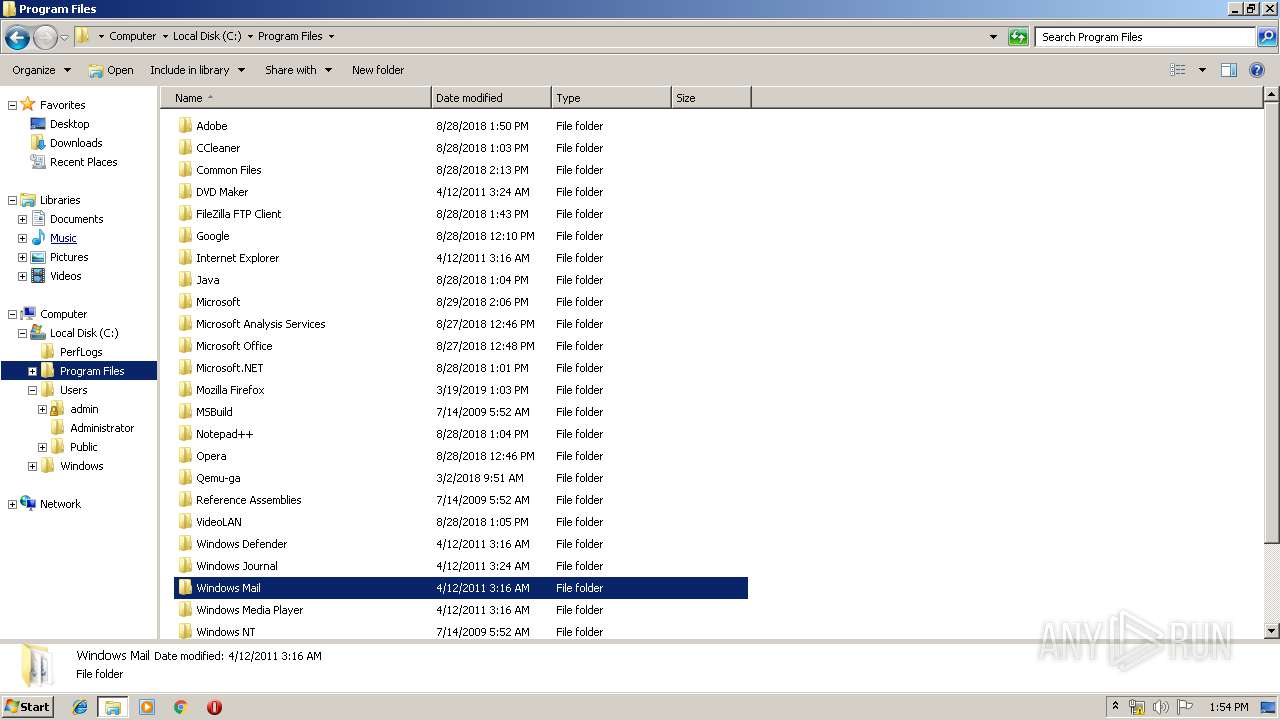Image resolution: width=1280 pixels, height=720 pixels.
Task: Click the Action Center flag icon
Action: tap(1185, 707)
